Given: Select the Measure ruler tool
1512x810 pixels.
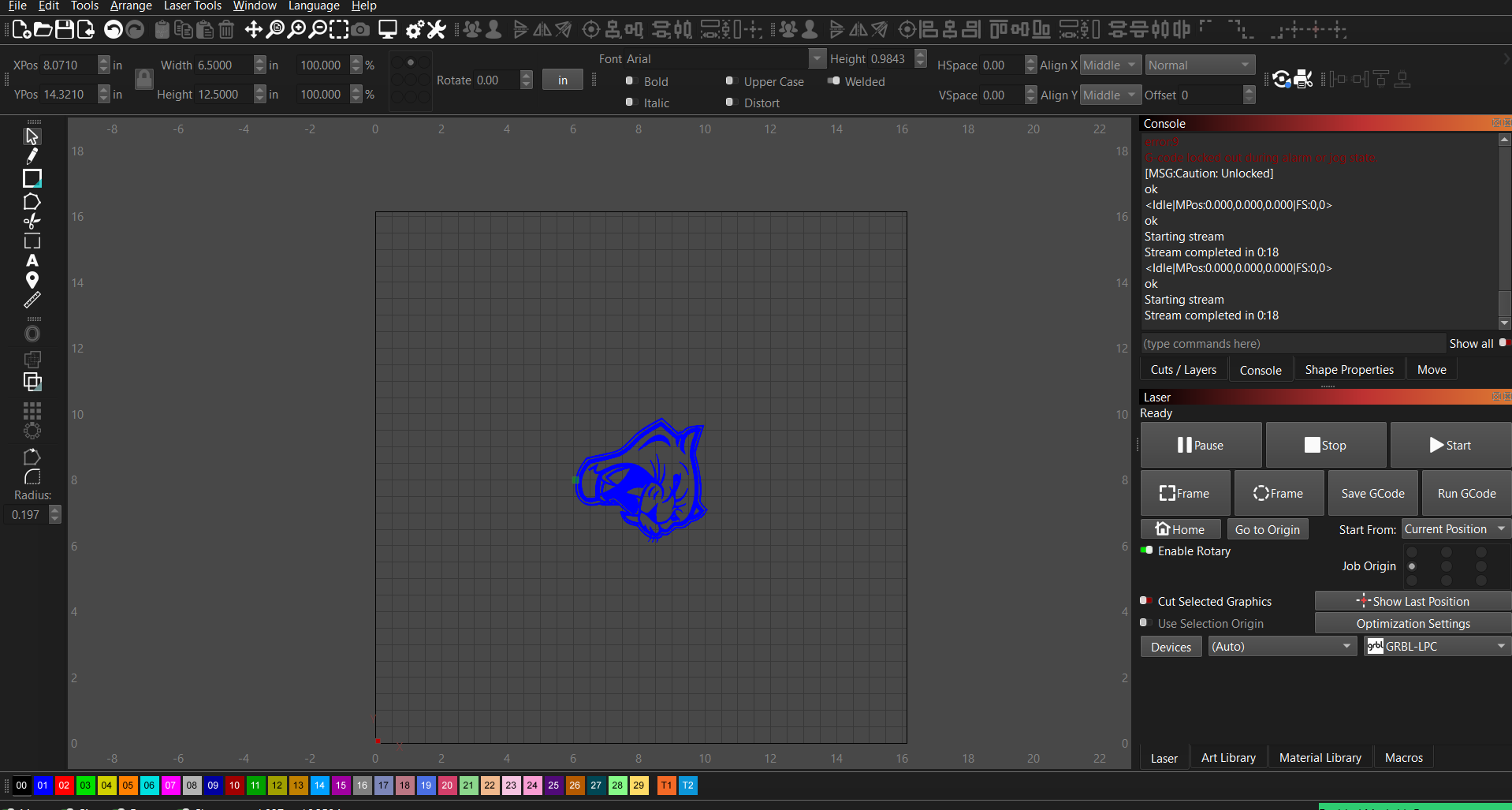Looking at the screenshot, I should [32, 300].
